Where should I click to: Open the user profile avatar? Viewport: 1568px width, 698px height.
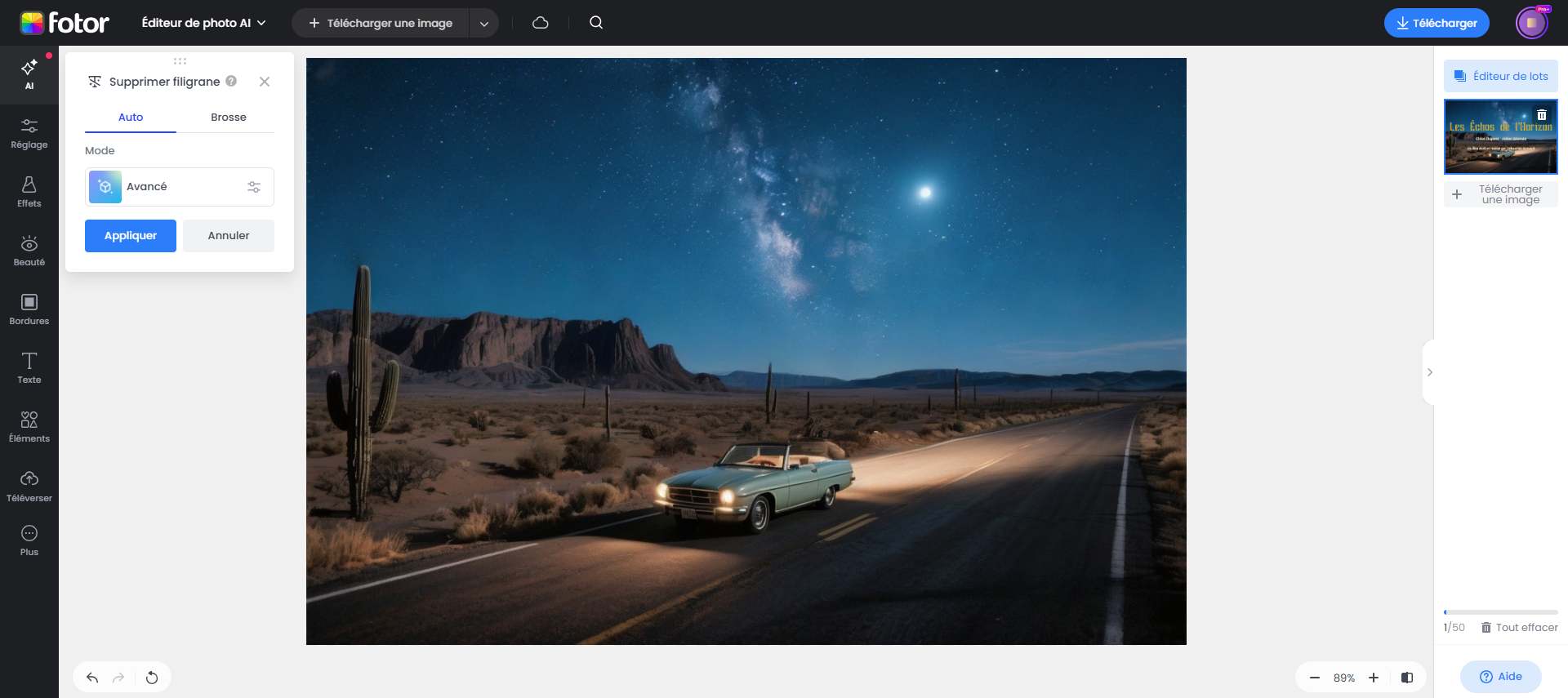[1532, 23]
